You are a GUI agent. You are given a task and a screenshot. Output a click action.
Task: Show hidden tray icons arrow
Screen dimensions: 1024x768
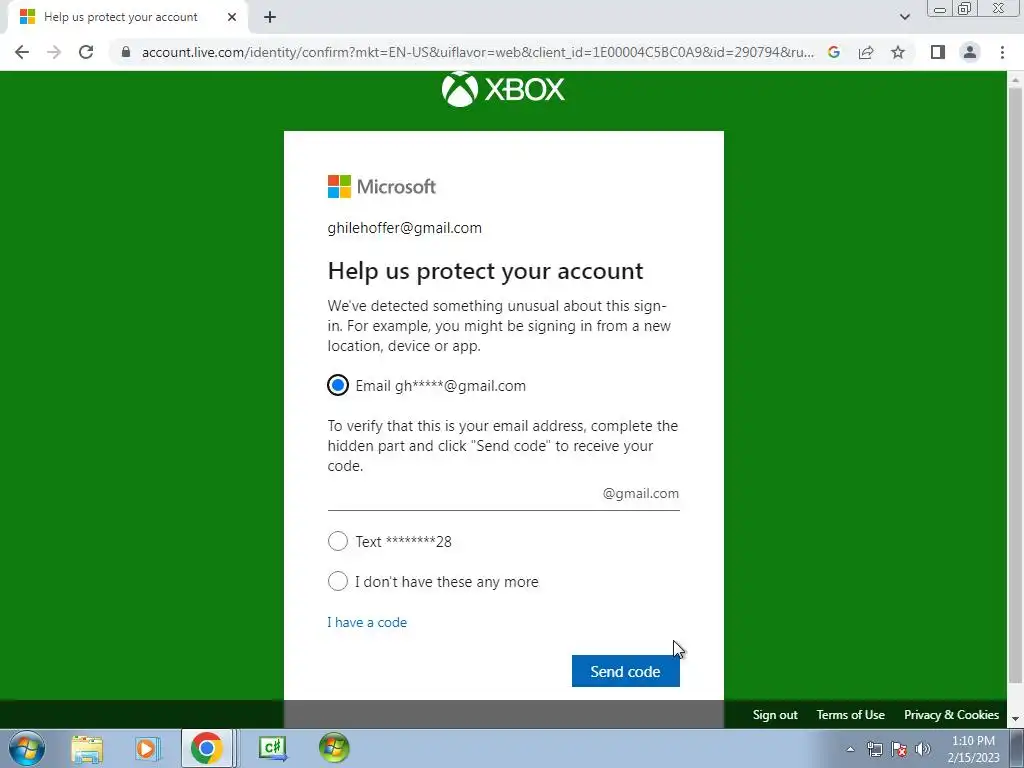tap(850, 749)
